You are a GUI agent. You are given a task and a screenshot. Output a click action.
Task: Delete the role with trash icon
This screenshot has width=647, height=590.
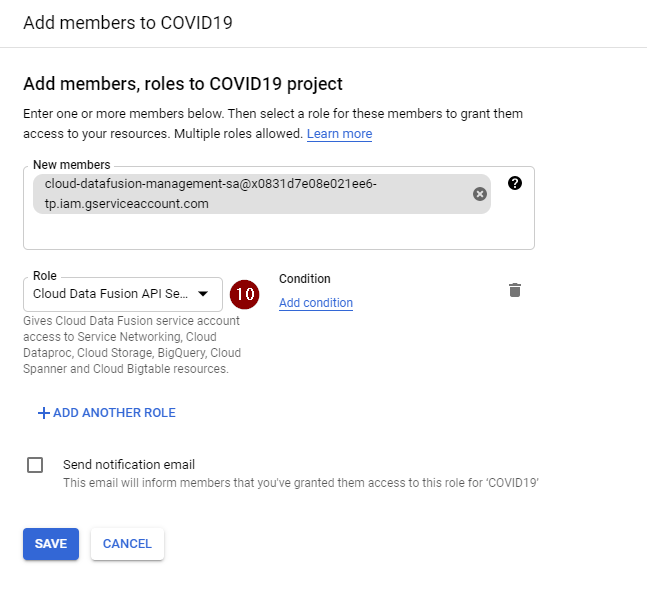515,290
